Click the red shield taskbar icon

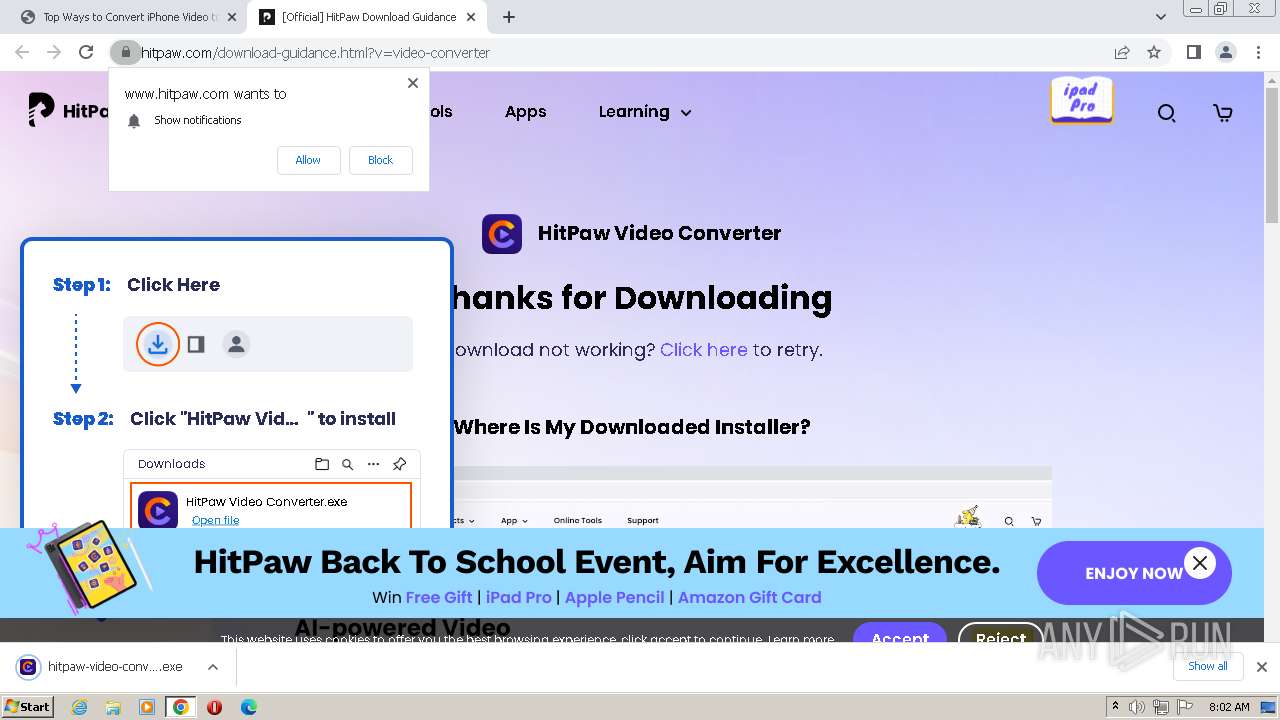pos(214,707)
